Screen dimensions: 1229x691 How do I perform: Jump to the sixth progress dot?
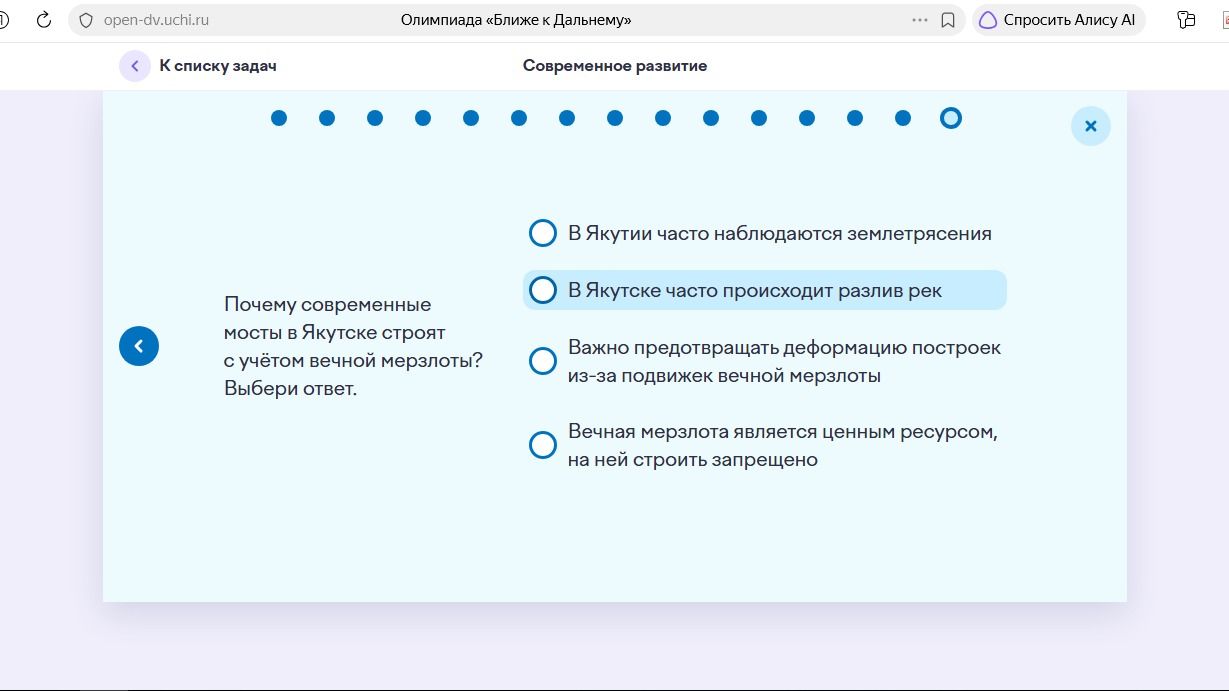(x=519, y=118)
